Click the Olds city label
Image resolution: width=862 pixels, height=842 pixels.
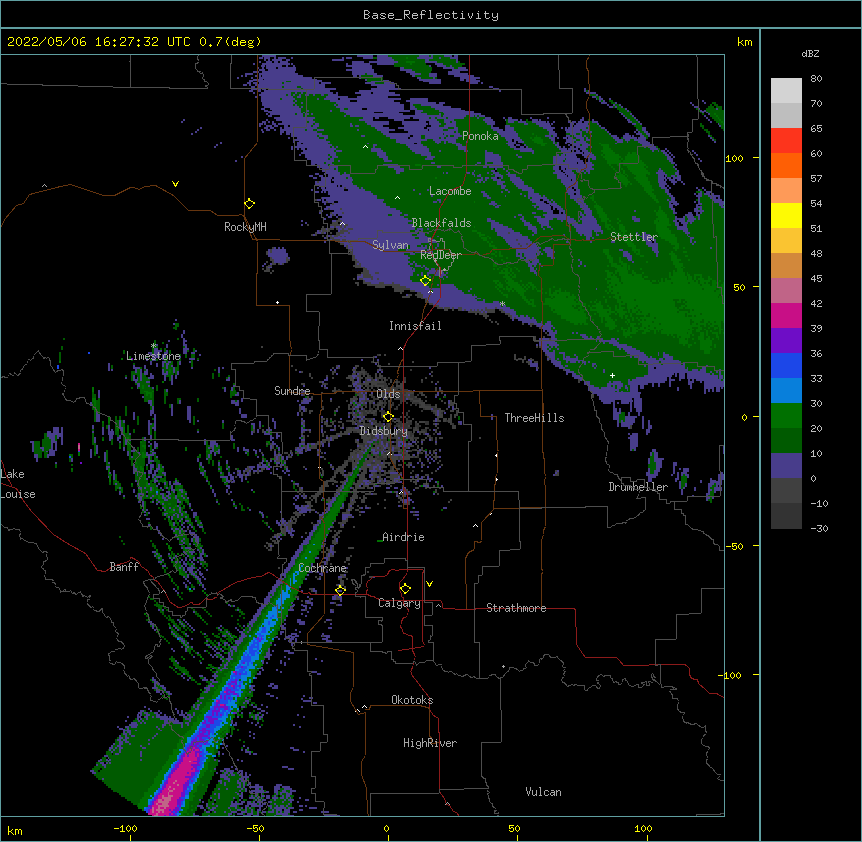(388, 394)
